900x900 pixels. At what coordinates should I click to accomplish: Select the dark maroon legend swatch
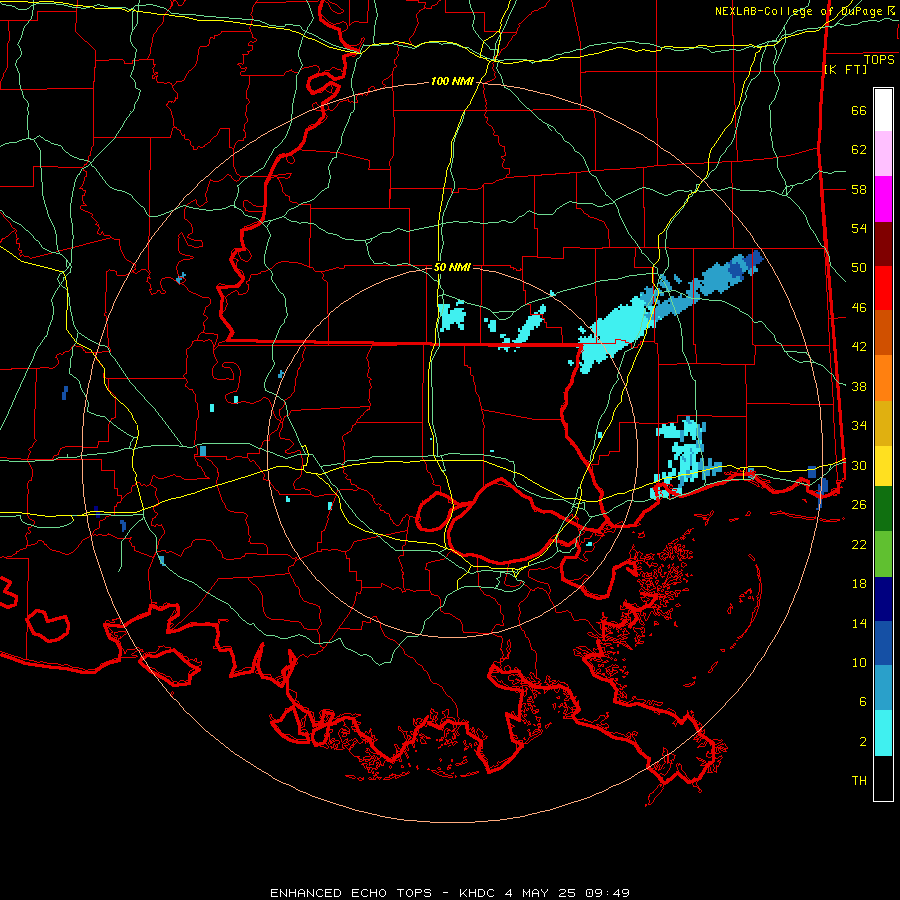[883, 244]
